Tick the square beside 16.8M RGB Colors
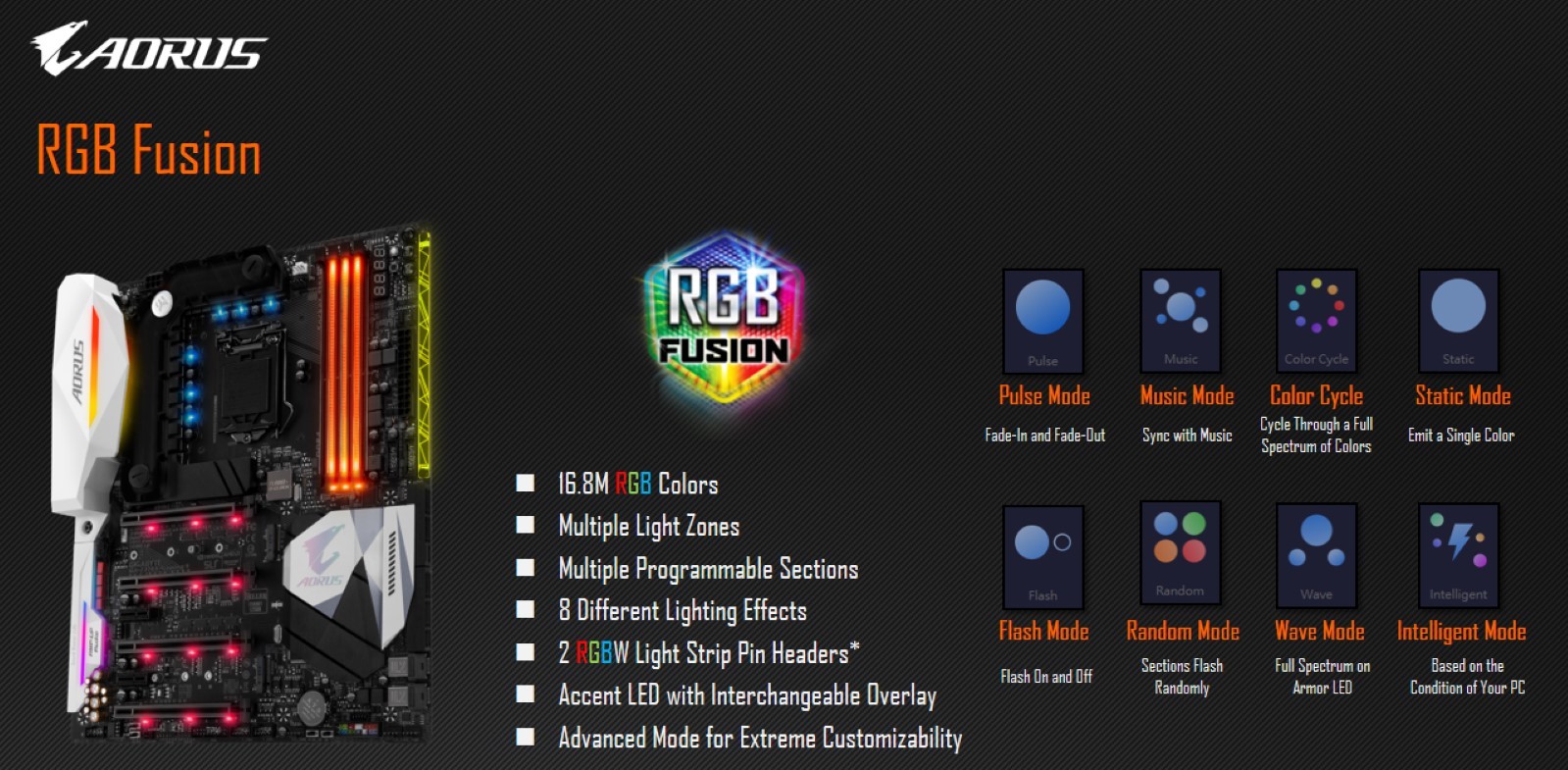Image resolution: width=1568 pixels, height=770 pixels. click(526, 483)
